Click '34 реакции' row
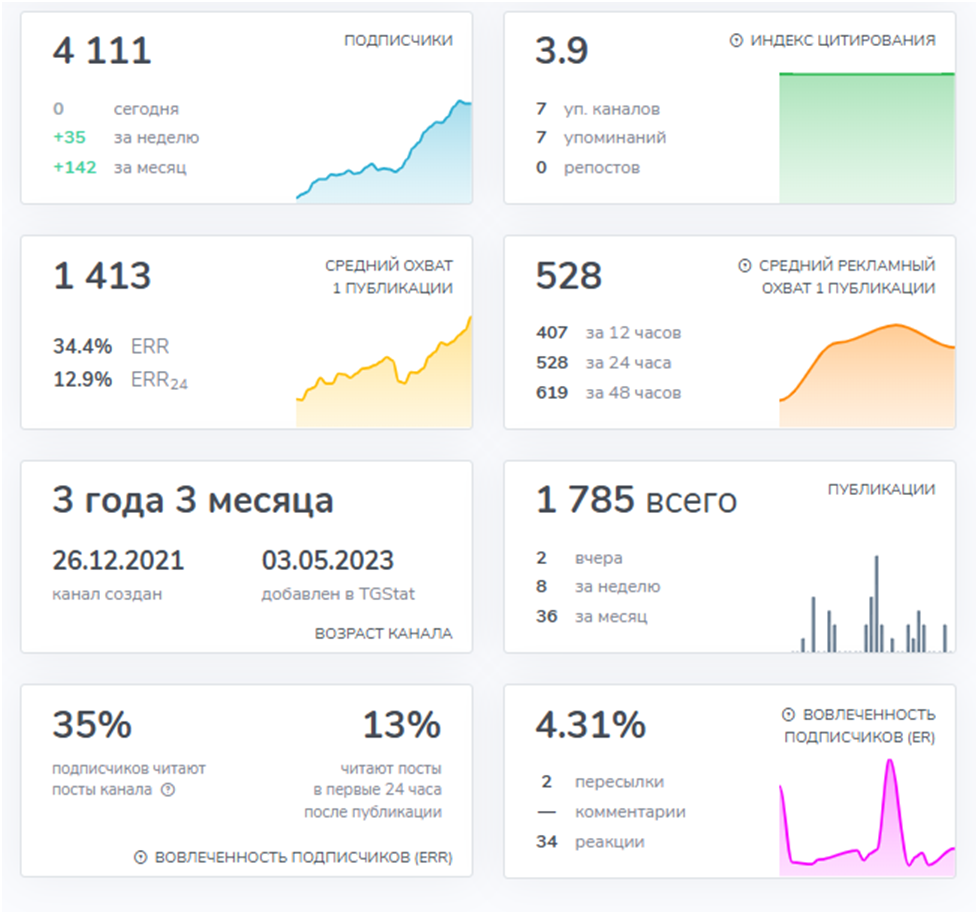 (591, 842)
